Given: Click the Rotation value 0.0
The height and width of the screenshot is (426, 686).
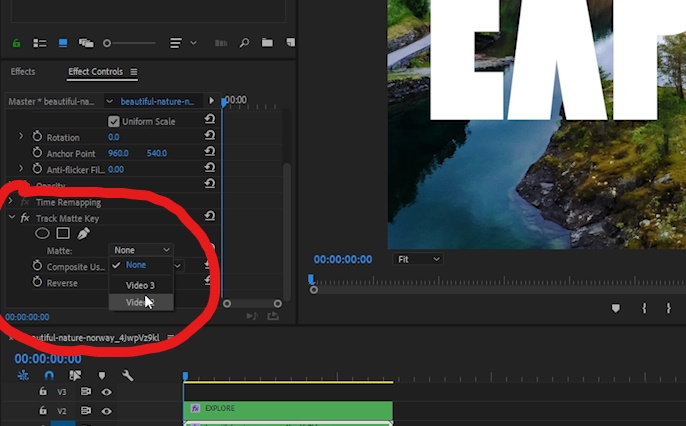Looking at the screenshot, I should tap(113, 137).
